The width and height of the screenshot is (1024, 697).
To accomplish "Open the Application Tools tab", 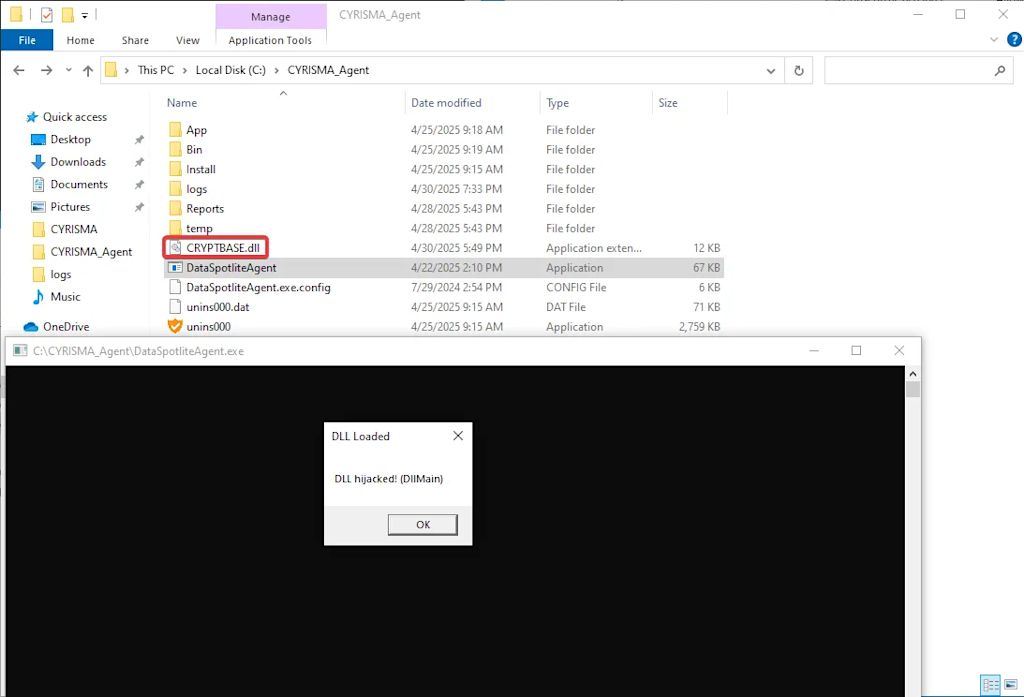I will 270,40.
